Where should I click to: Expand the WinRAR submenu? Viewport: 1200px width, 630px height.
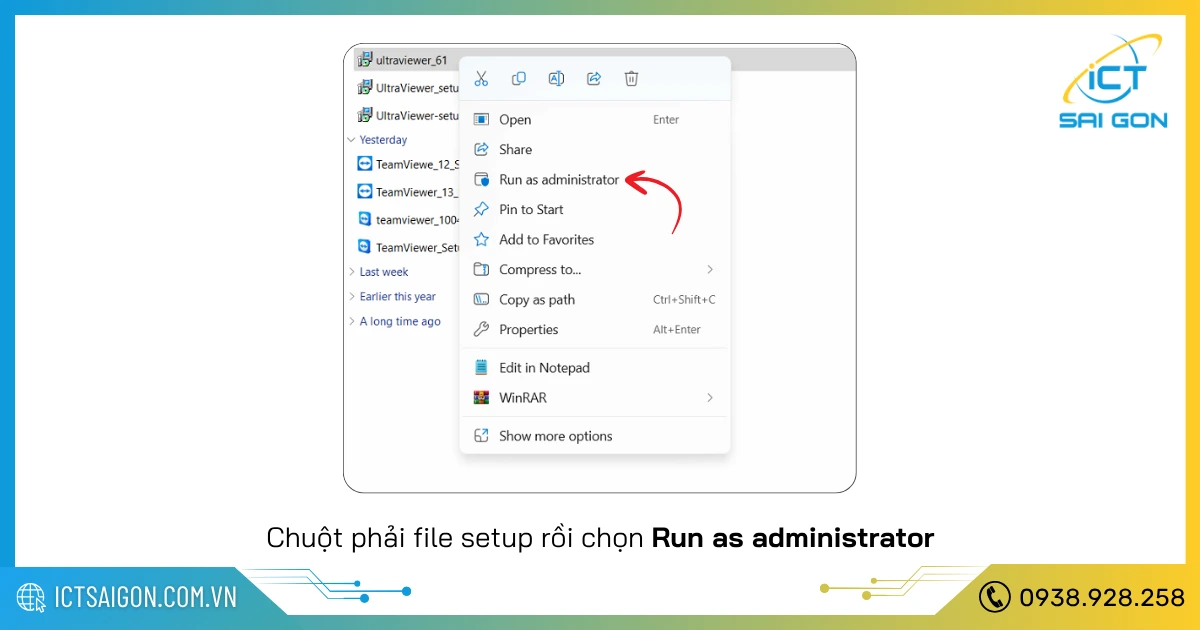[595, 398]
